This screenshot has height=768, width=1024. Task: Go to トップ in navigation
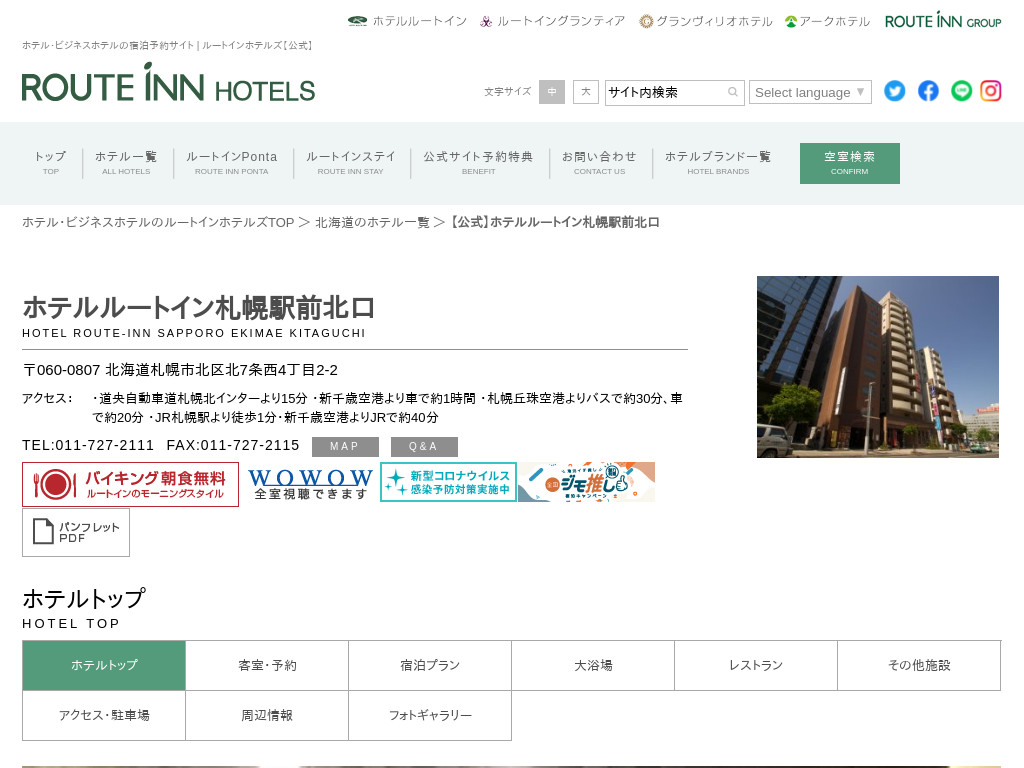click(50, 163)
